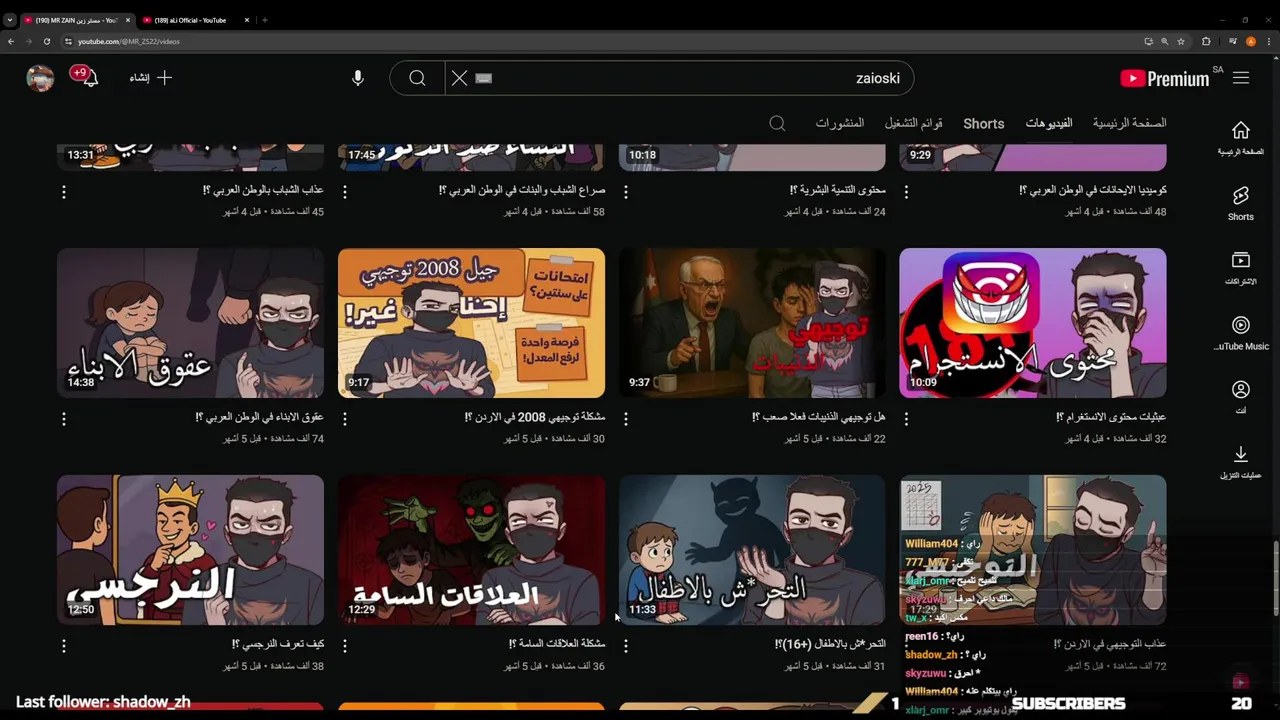Switch to the channel Shorts tab

(x=984, y=123)
